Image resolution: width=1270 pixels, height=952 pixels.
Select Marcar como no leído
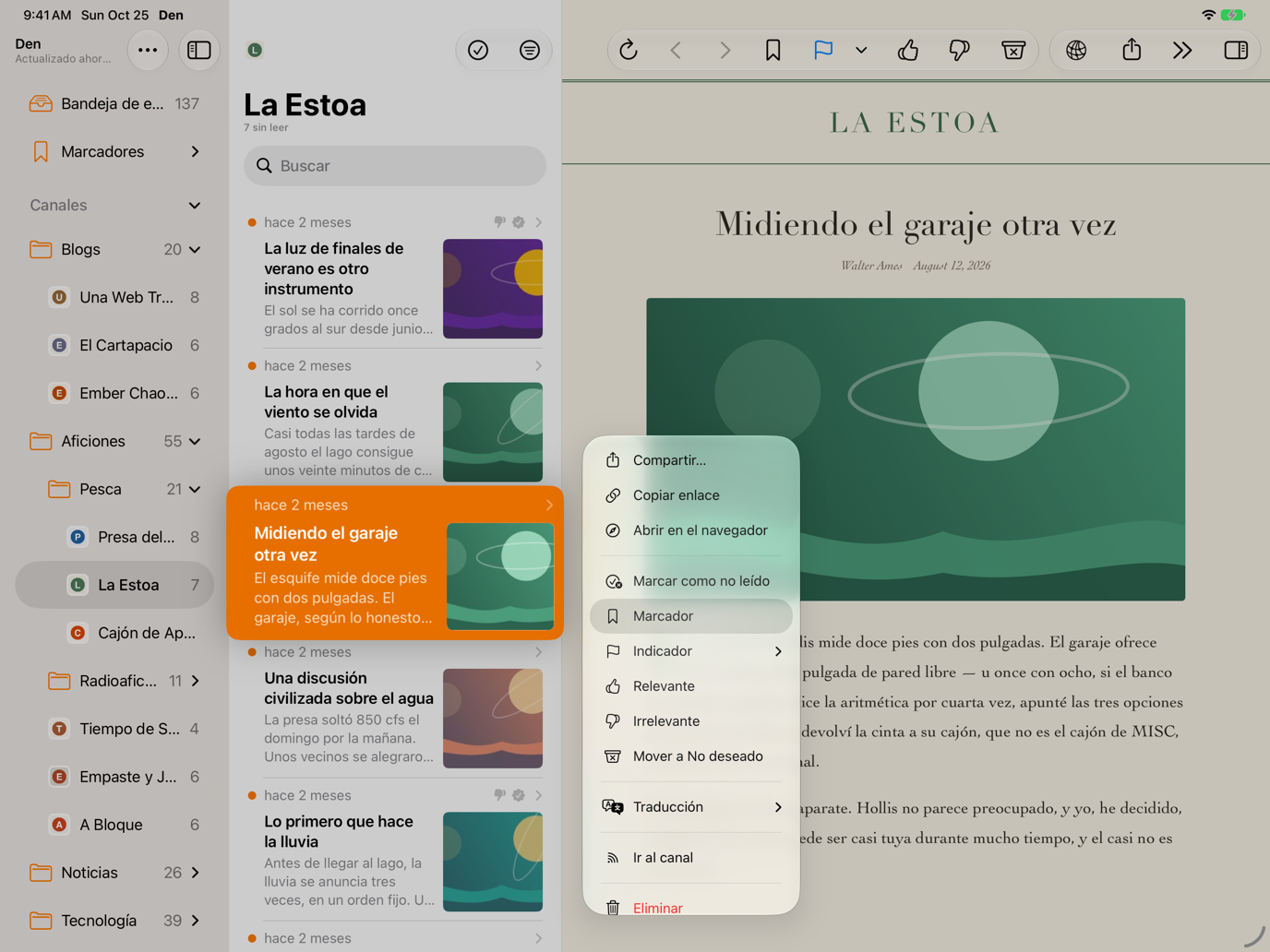691,581
